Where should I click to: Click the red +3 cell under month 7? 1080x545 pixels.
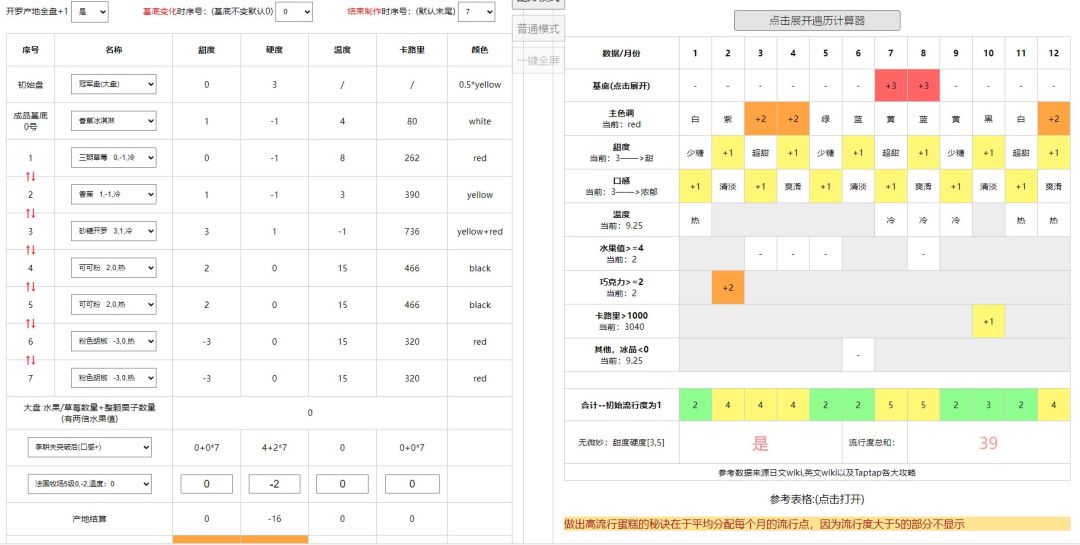click(x=891, y=86)
